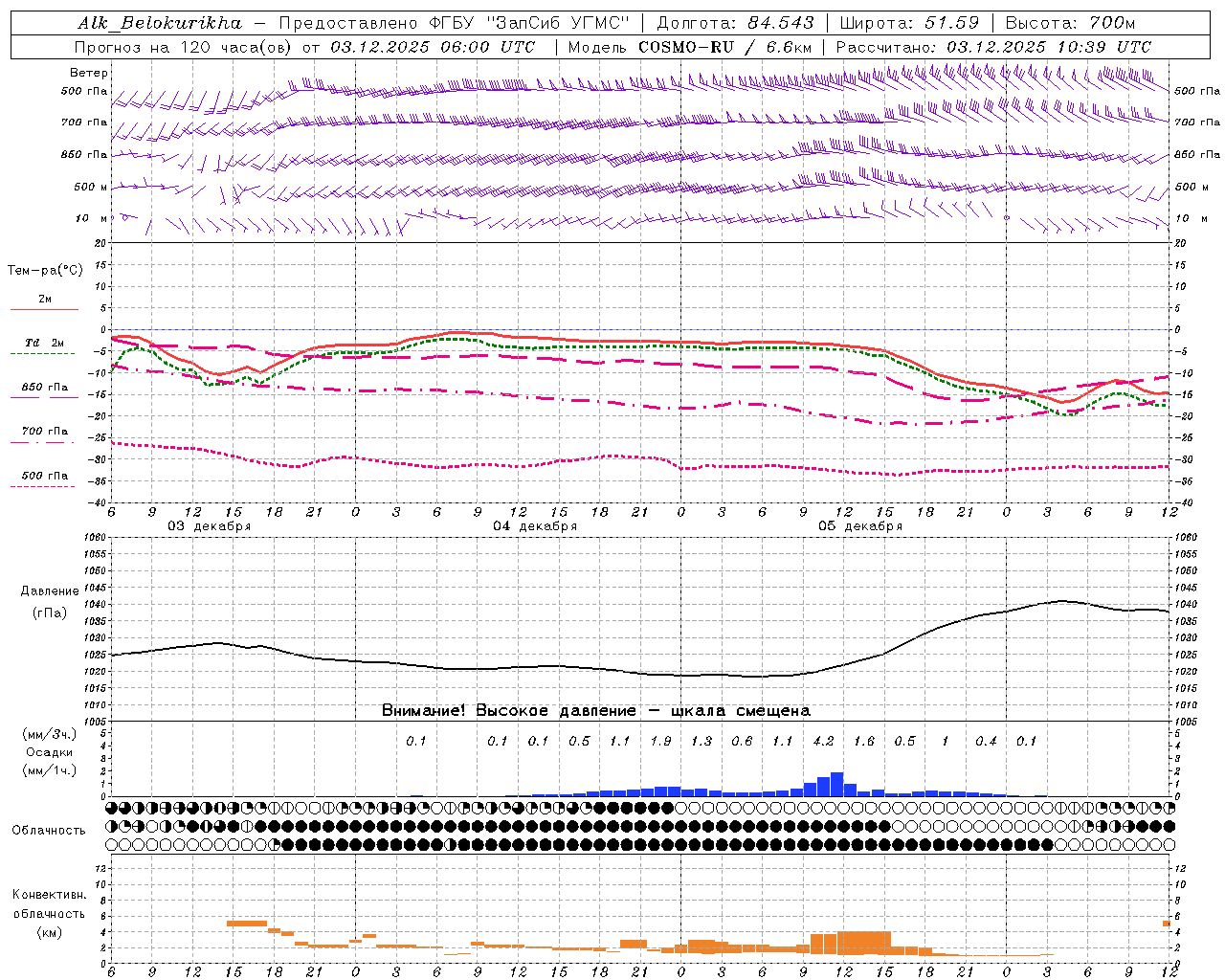Screen dimensions: 1225x980
Task: Click the 1.9 precipitation total value
Action: [x=660, y=741]
